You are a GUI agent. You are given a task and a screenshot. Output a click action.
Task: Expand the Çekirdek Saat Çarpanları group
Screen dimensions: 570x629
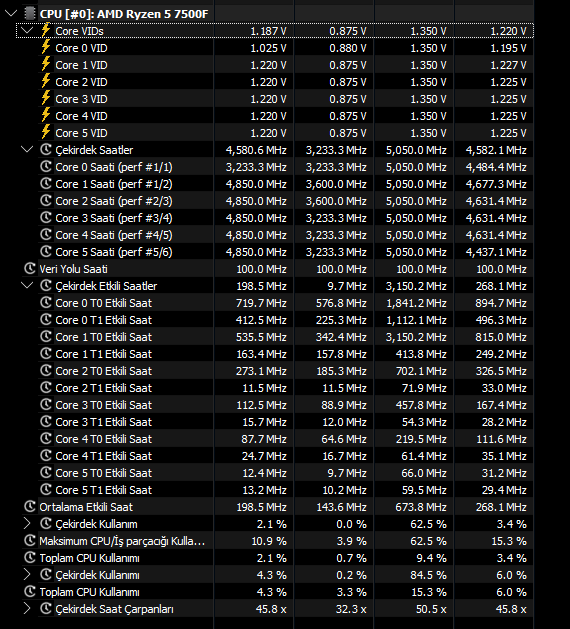(27, 609)
